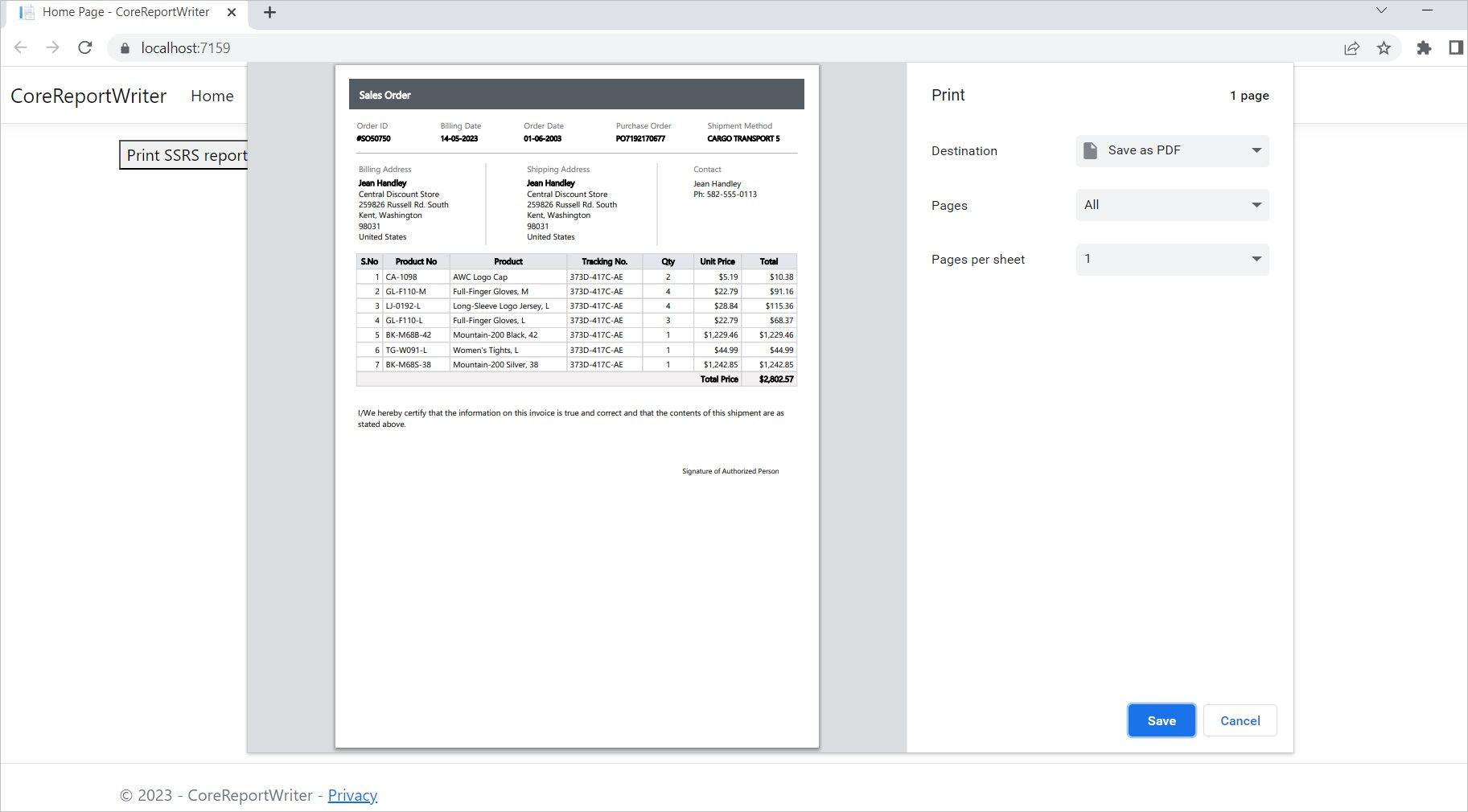Open the share icon near the address bar
This screenshot has height=812, width=1468.
1350,47
